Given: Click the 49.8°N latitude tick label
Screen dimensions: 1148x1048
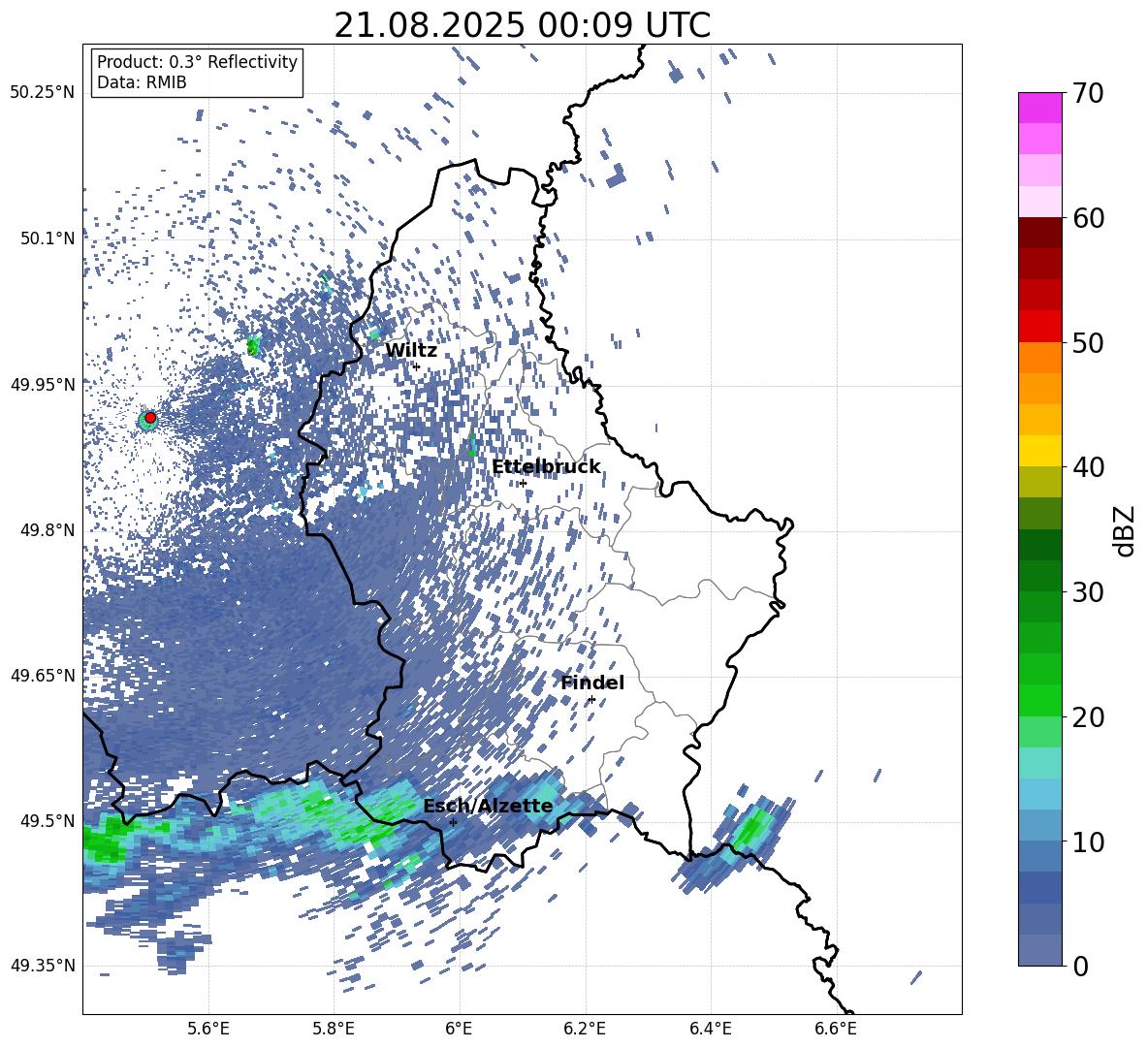Looking at the screenshot, I should point(48,530).
